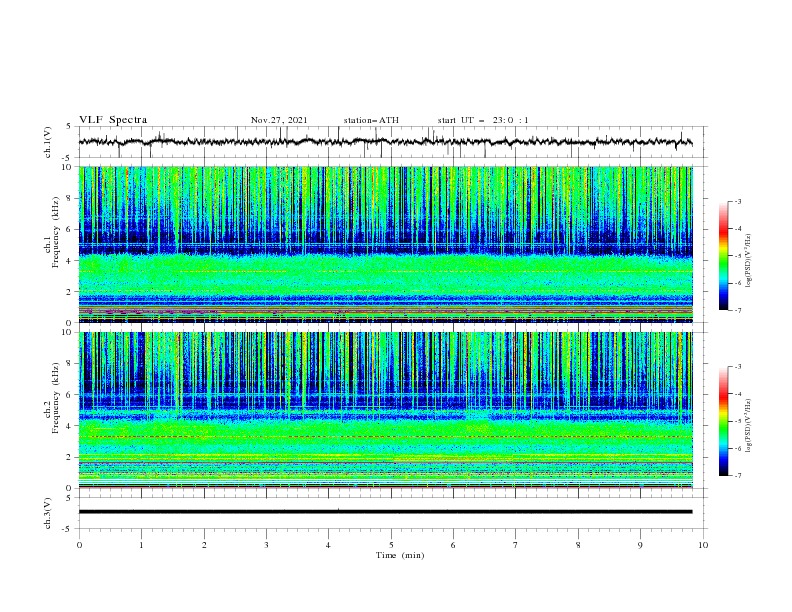Click the ch.2 spectrogram color scale bar
This screenshot has height=612, width=792.
pyautogui.click(x=724, y=421)
